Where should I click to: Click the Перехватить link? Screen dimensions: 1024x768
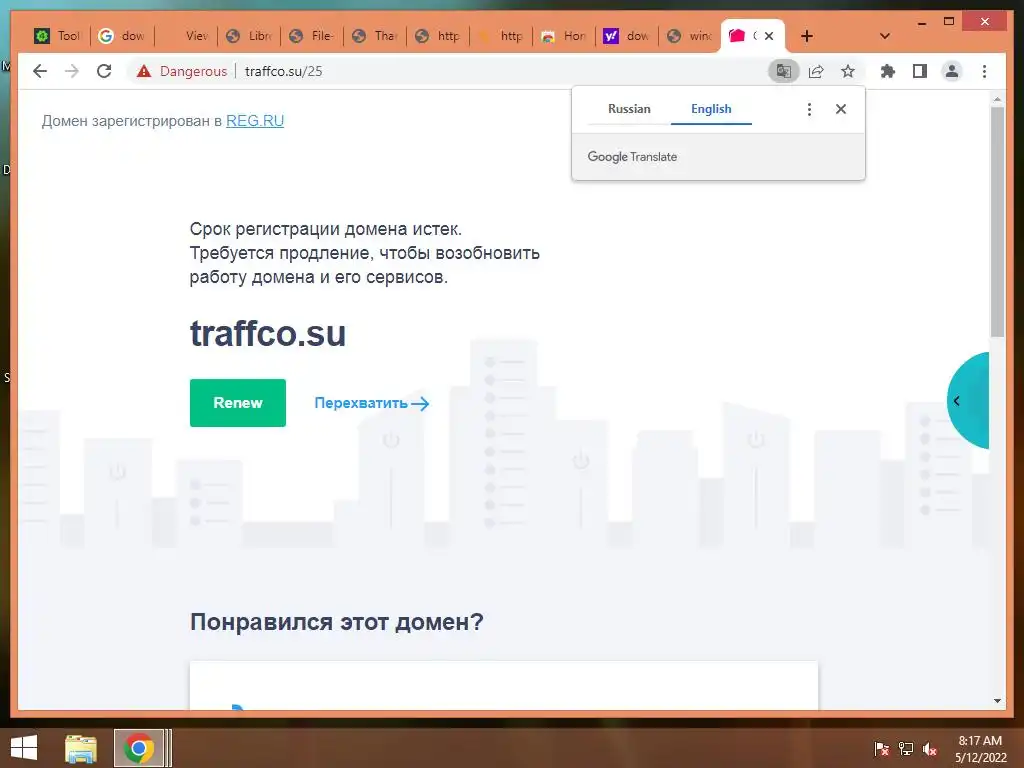click(372, 403)
